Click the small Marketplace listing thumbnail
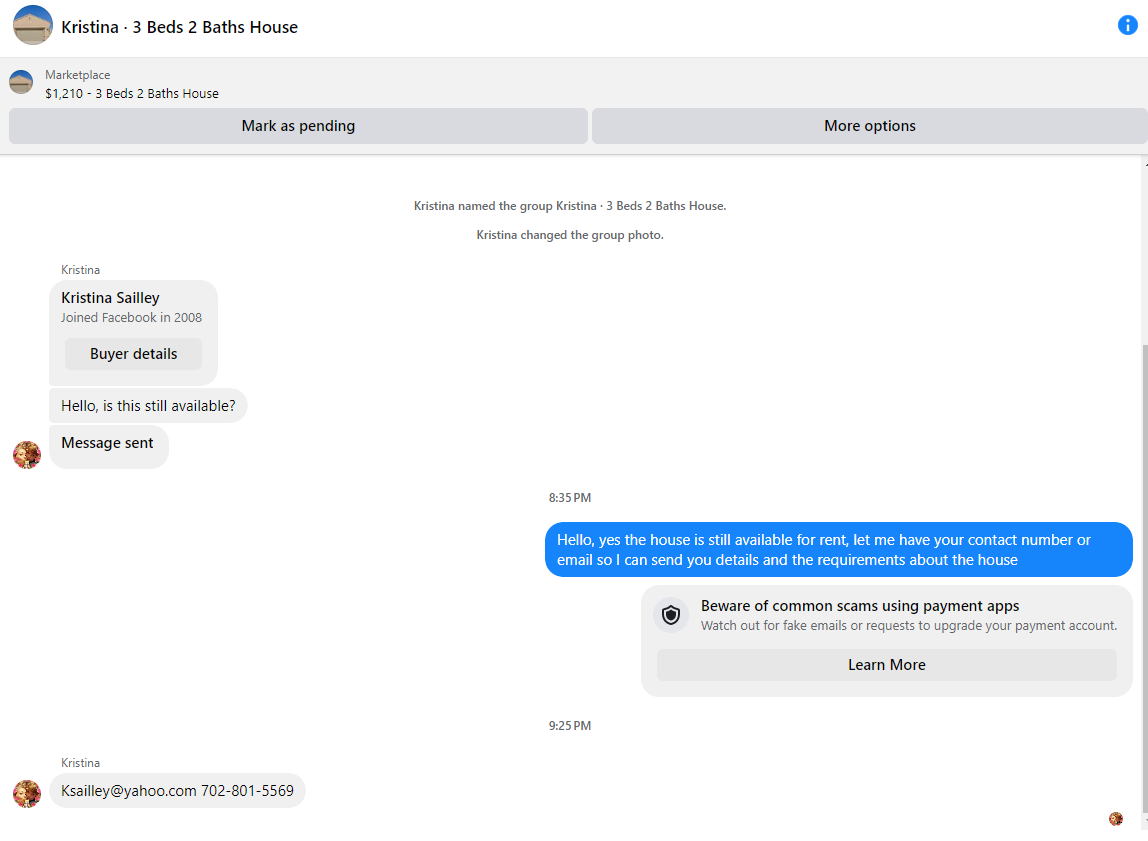 click(20, 82)
